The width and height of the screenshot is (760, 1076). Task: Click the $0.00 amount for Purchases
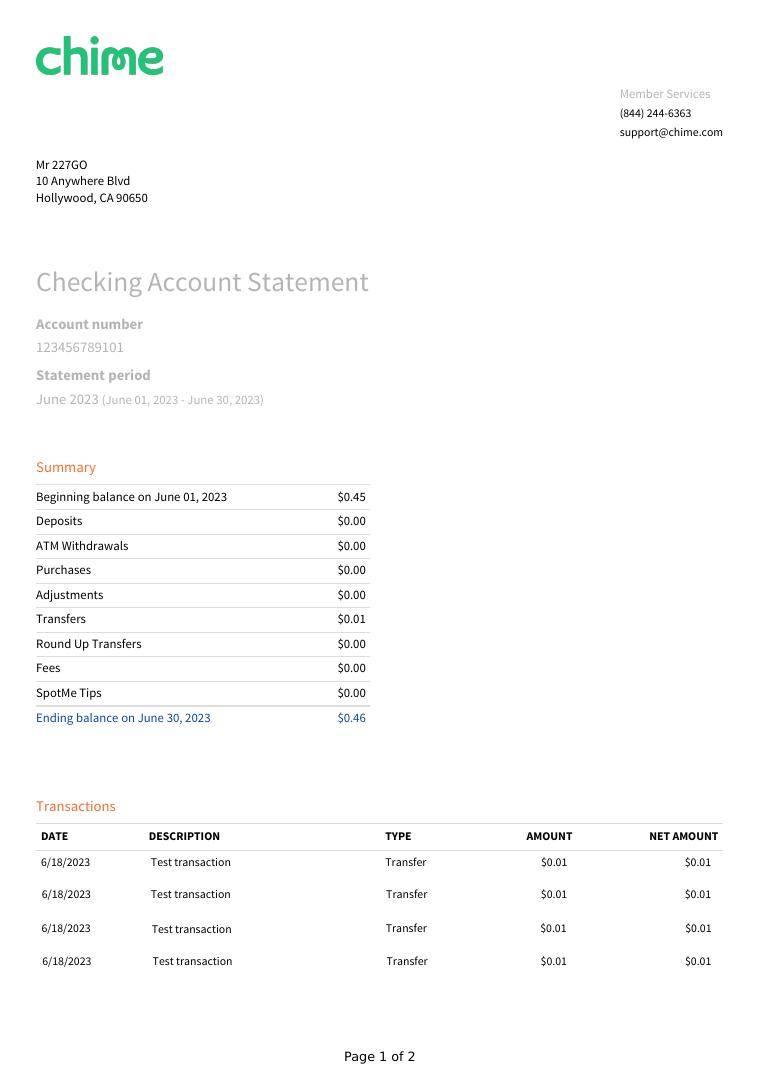pos(351,570)
